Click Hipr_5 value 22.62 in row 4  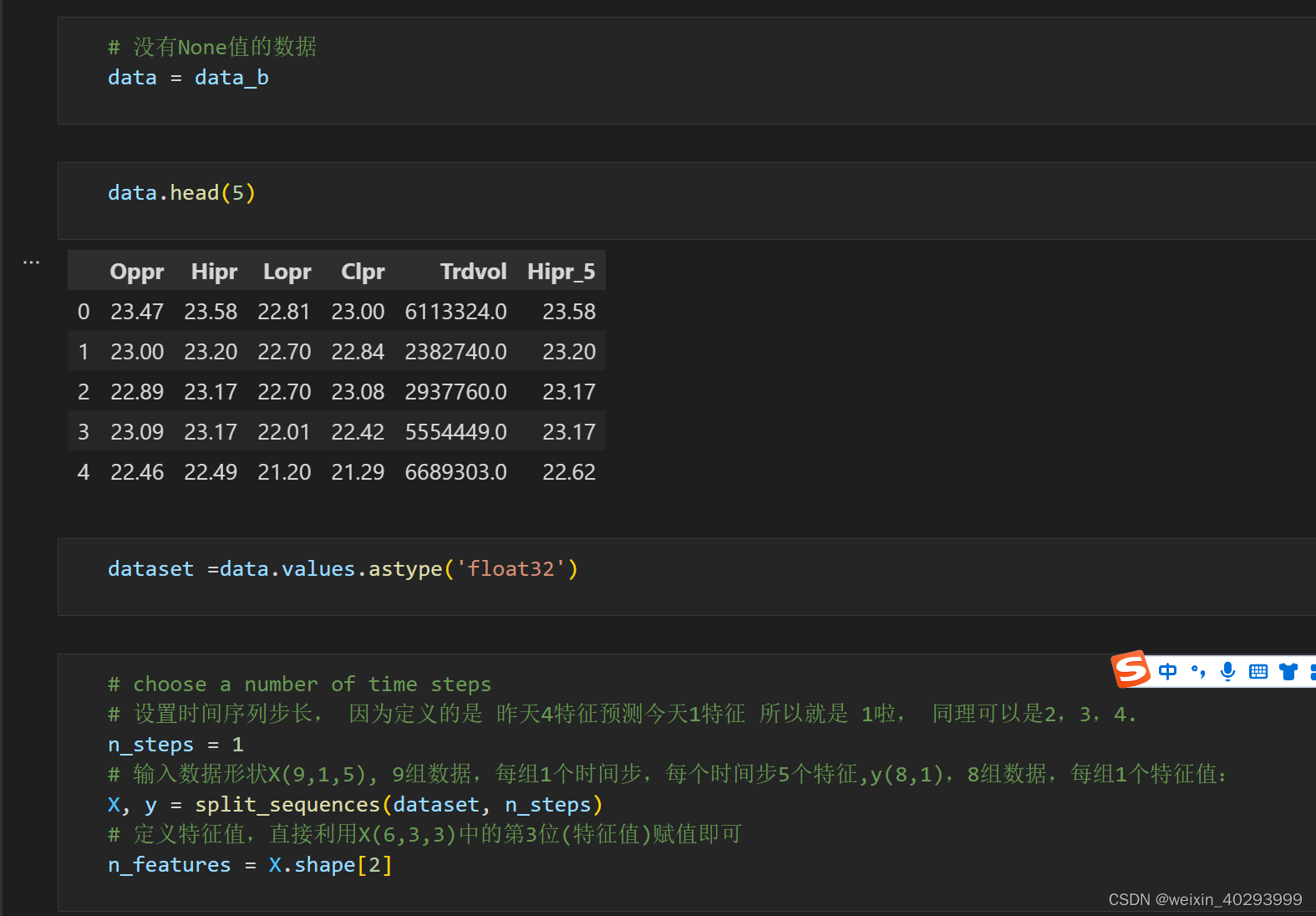click(569, 472)
